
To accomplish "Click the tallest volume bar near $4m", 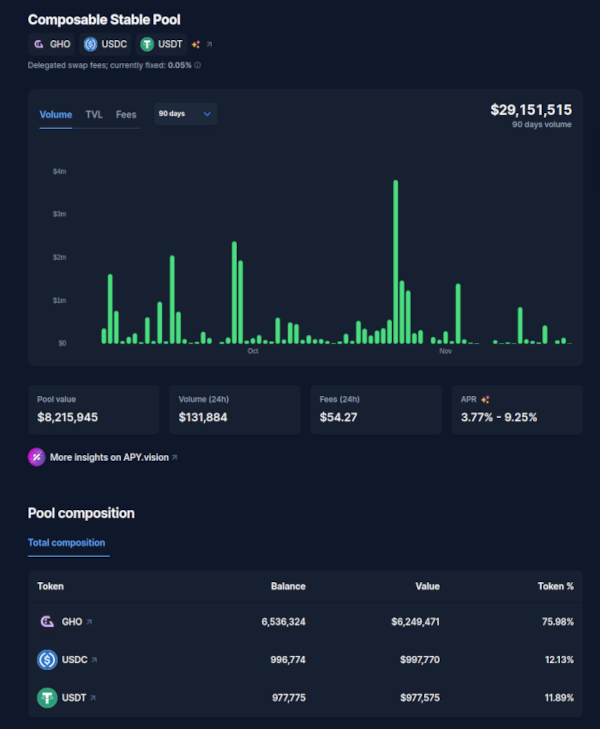I will 396,262.
